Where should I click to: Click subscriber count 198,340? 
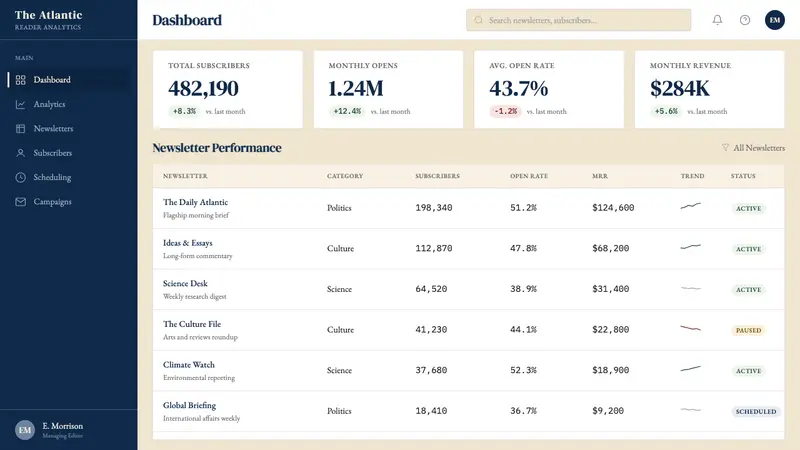click(434, 208)
